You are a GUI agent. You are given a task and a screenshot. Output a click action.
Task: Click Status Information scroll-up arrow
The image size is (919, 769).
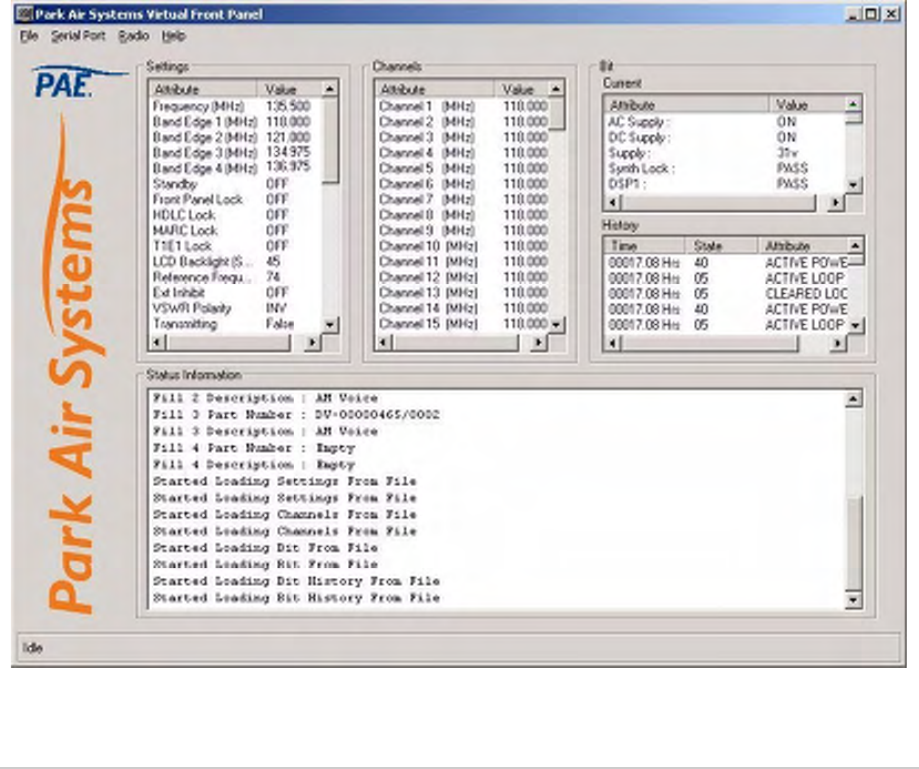click(x=853, y=399)
